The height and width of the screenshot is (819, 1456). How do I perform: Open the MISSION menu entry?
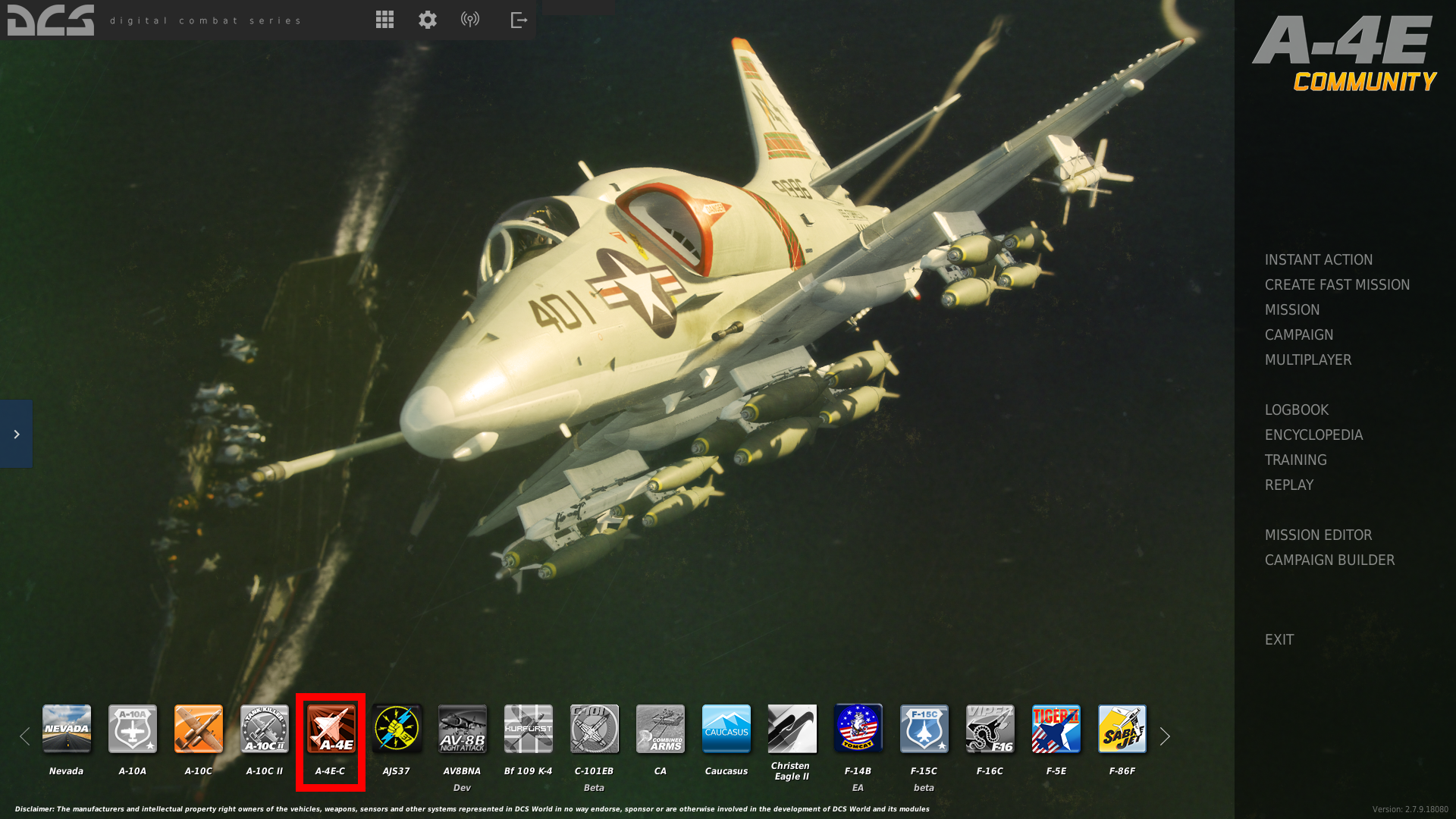[1291, 309]
